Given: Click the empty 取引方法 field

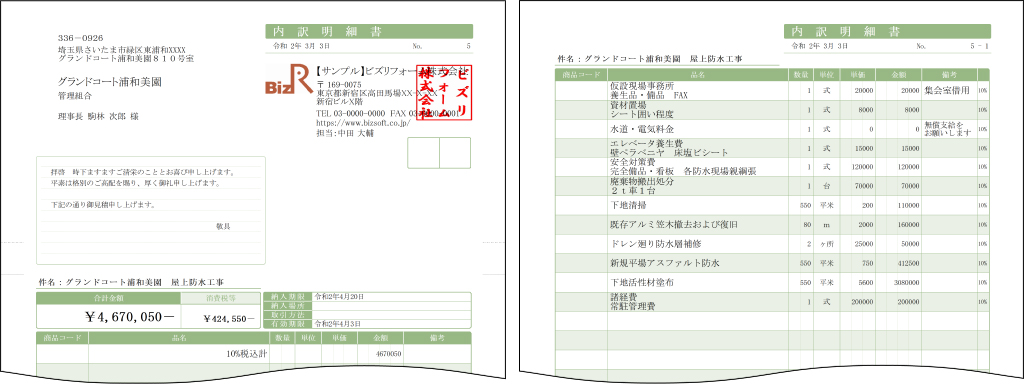Looking at the screenshot, I should point(392,314).
